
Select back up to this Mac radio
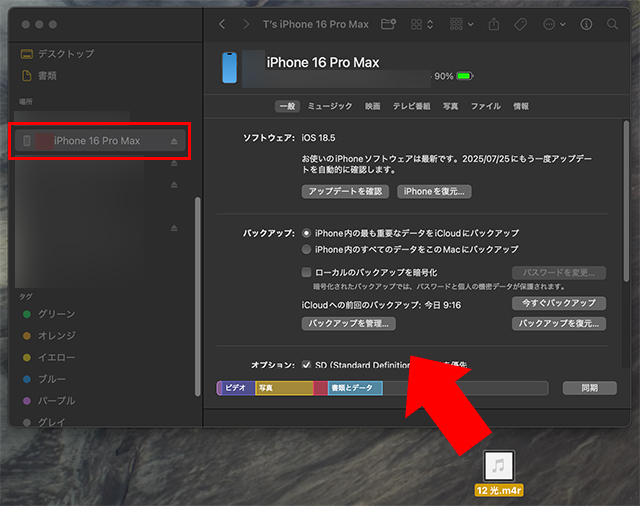306,249
